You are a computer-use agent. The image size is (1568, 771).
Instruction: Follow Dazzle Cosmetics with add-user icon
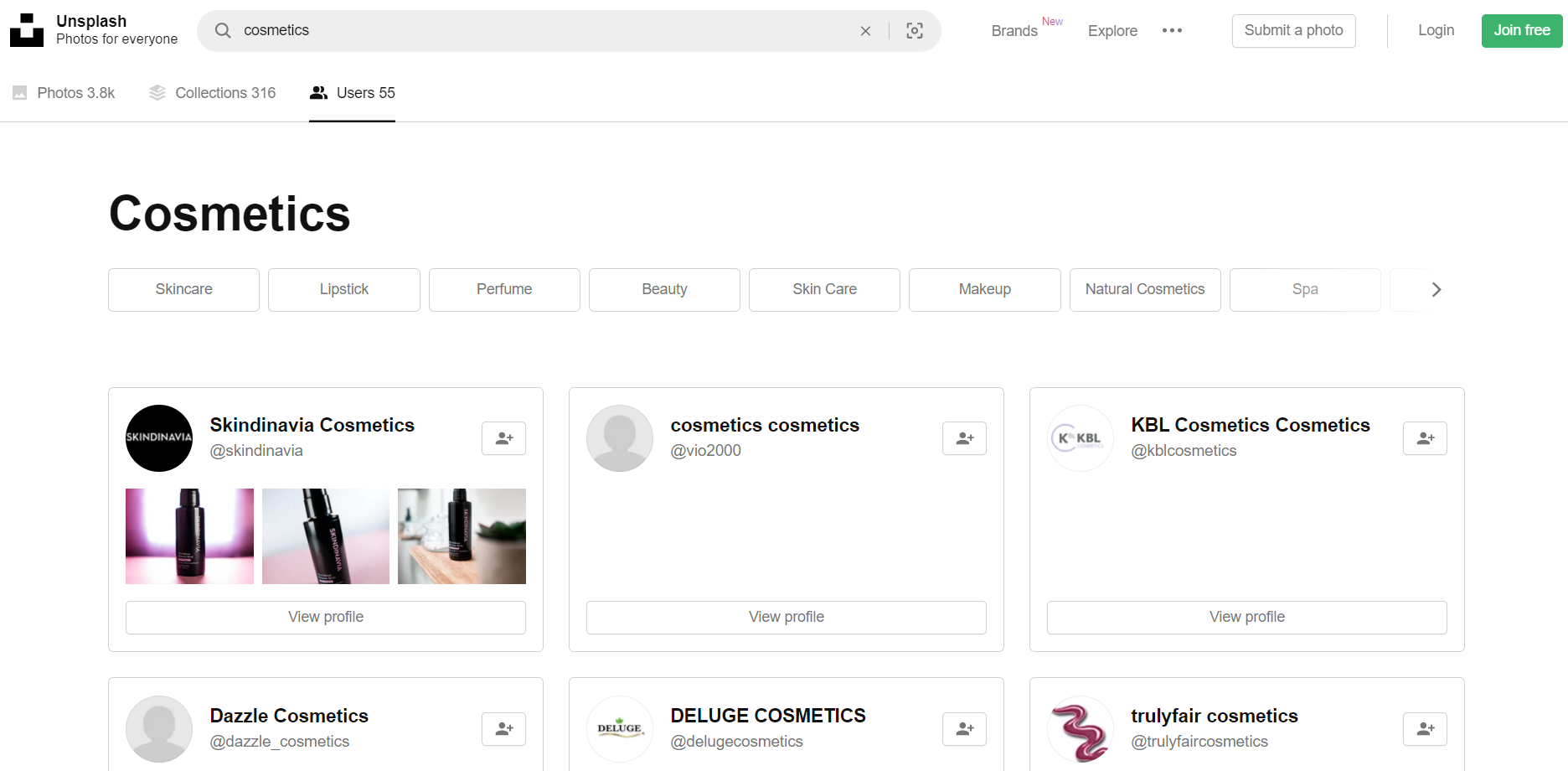point(503,729)
